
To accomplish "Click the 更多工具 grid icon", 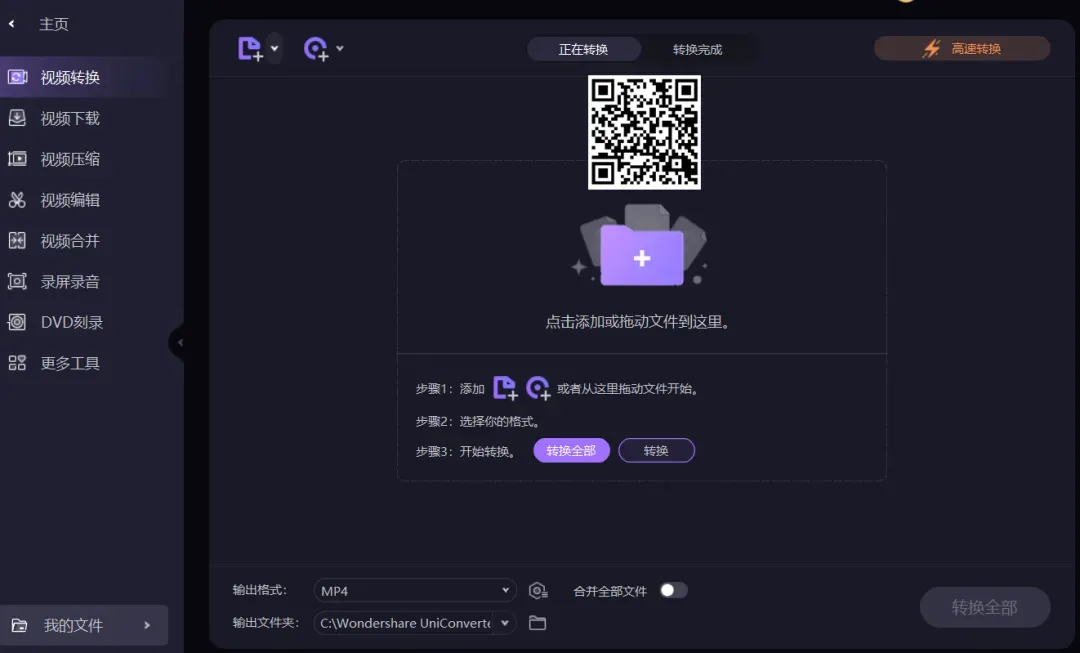I will coord(17,363).
